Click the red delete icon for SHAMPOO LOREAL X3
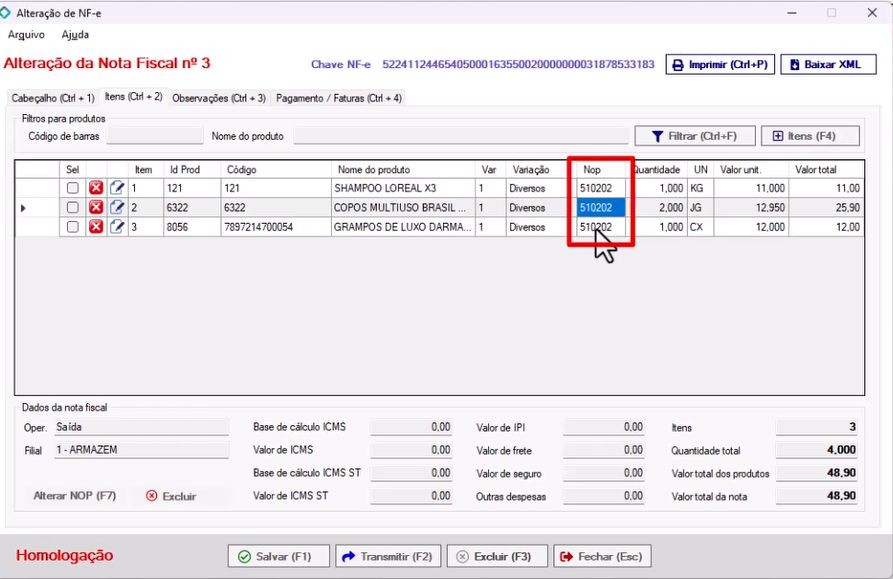The width and height of the screenshot is (893, 579). click(x=96, y=188)
